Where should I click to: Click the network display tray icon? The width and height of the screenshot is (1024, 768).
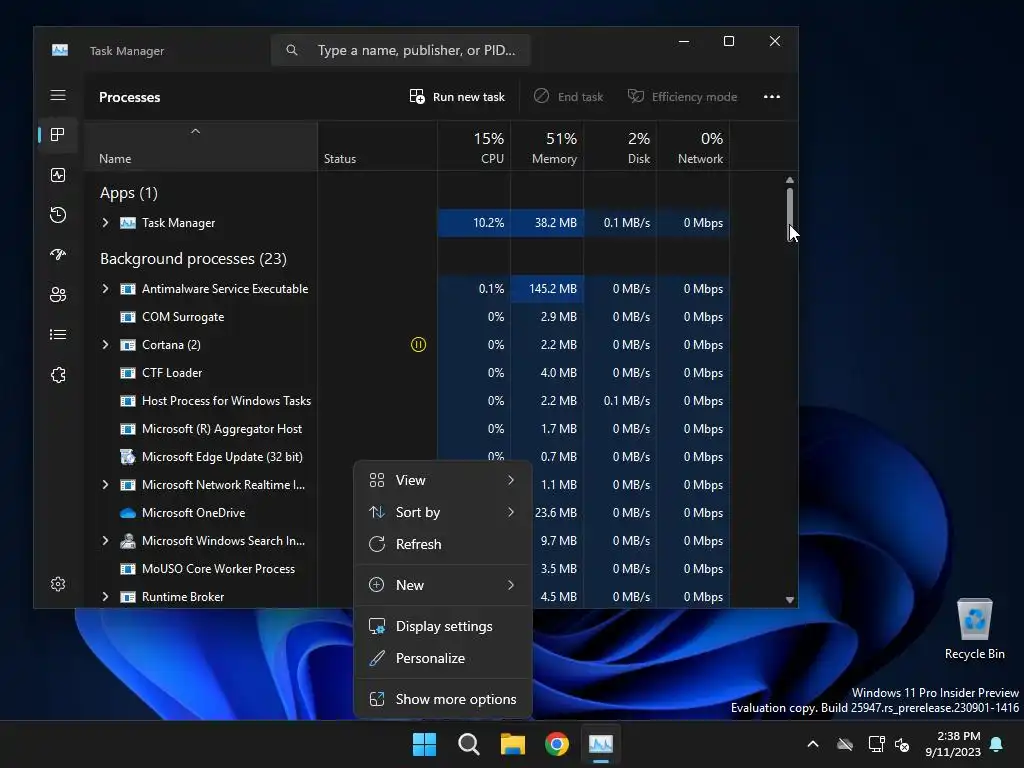click(x=876, y=744)
